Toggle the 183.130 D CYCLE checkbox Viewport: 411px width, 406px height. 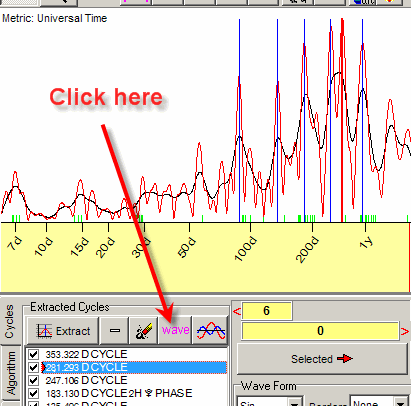coord(34,393)
